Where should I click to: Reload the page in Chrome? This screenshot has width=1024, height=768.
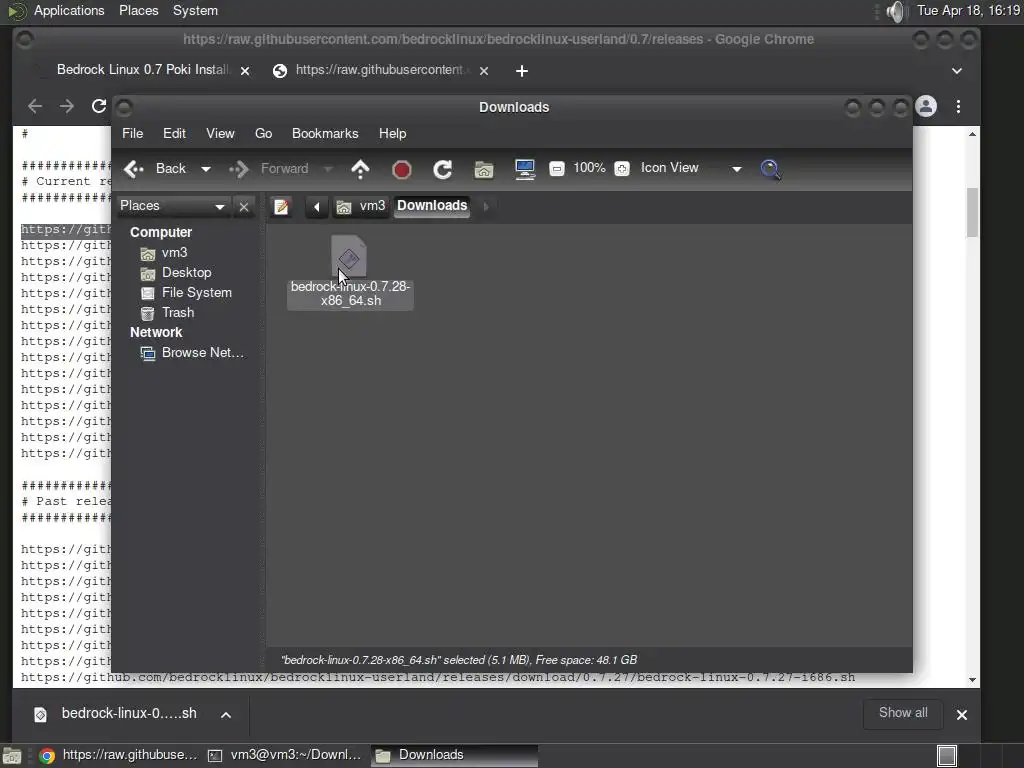point(99,106)
